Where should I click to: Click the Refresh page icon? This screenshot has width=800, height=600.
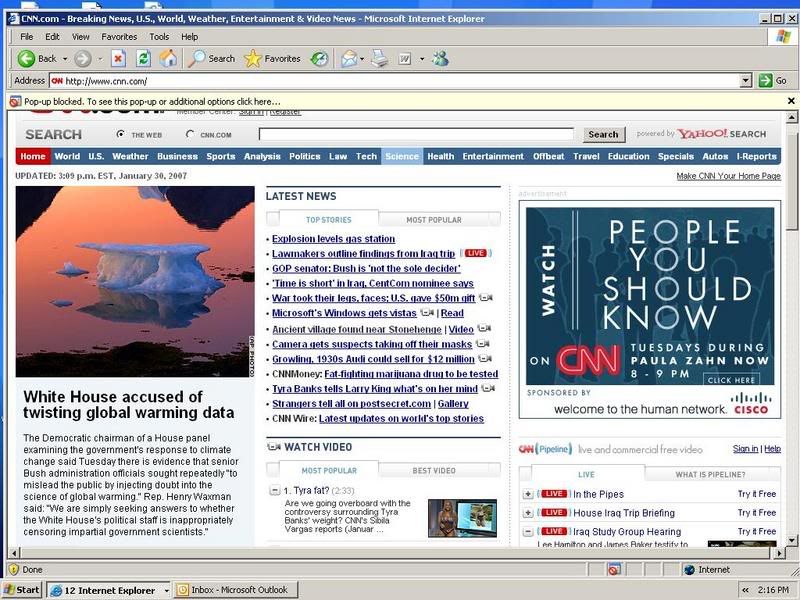pos(143,59)
